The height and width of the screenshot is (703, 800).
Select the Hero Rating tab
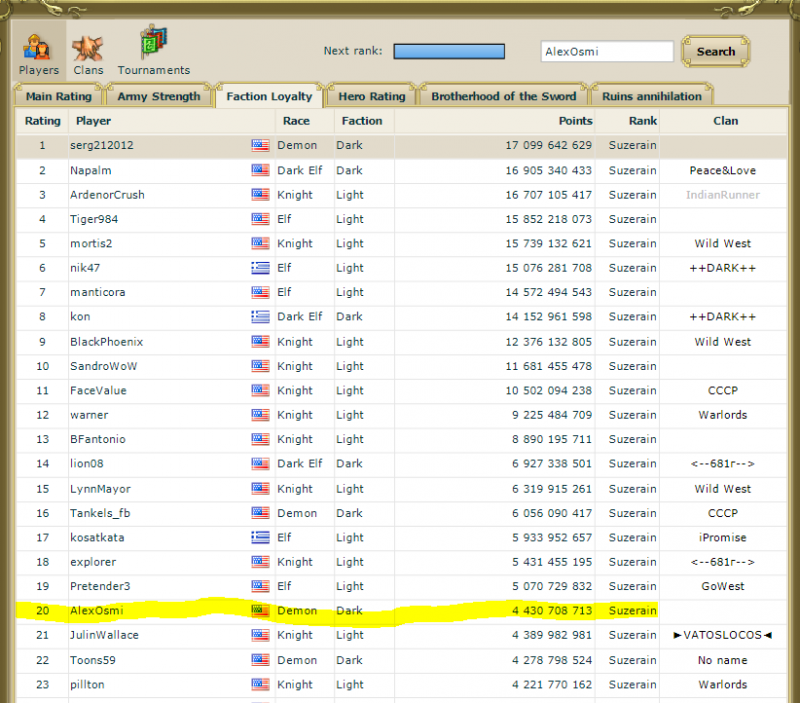371,97
